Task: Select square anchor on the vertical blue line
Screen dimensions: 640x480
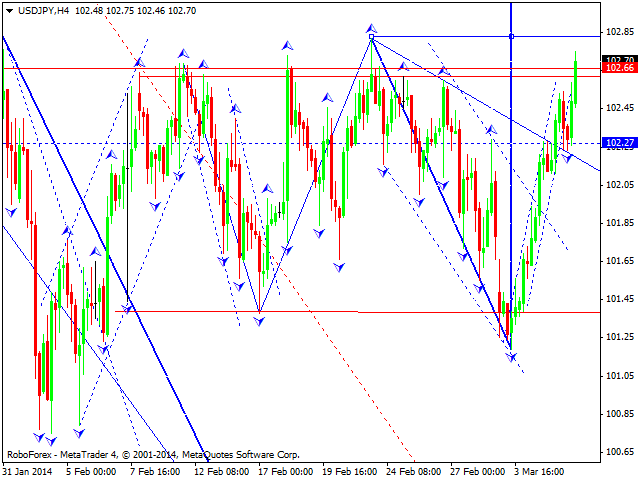Action: click(512, 36)
